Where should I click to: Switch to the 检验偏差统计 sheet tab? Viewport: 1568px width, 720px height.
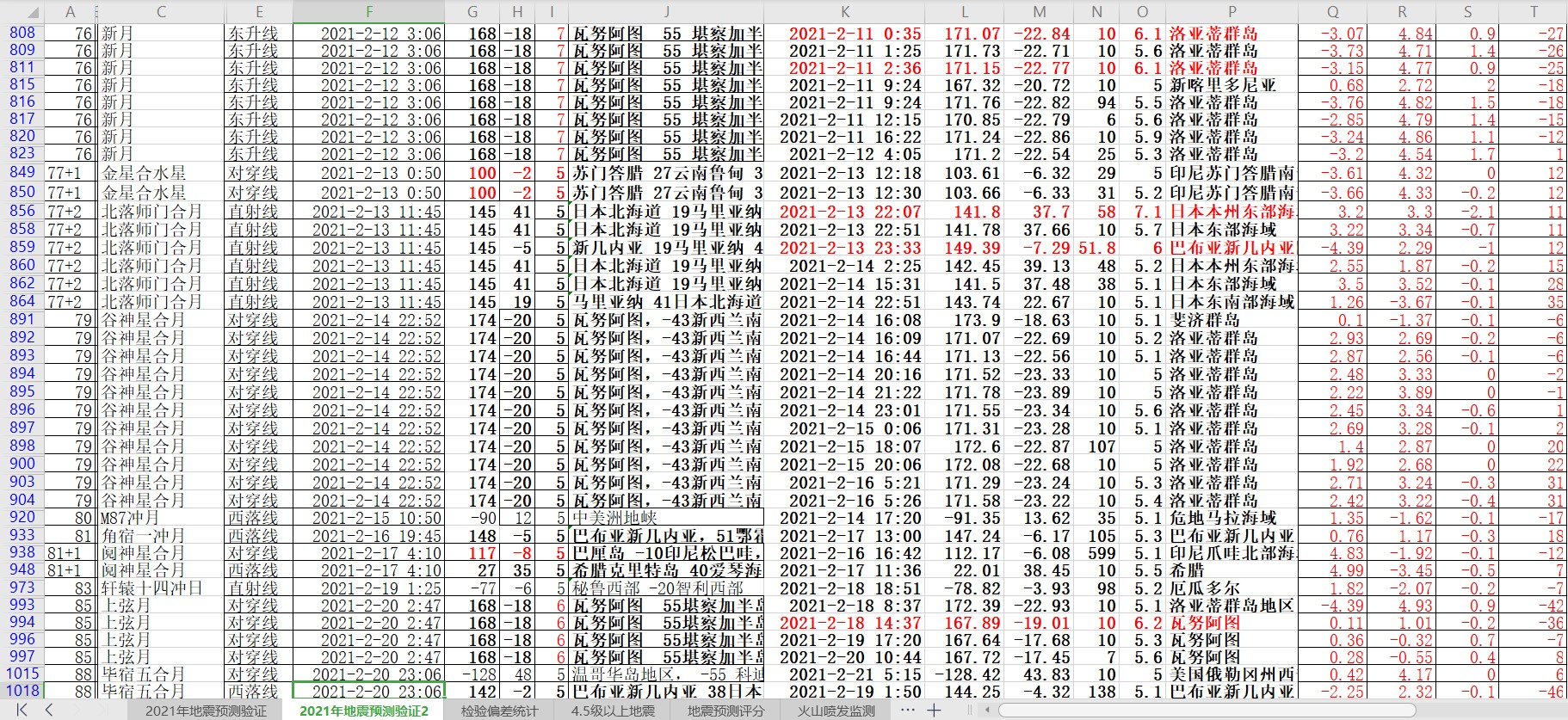pyautogui.click(x=499, y=711)
